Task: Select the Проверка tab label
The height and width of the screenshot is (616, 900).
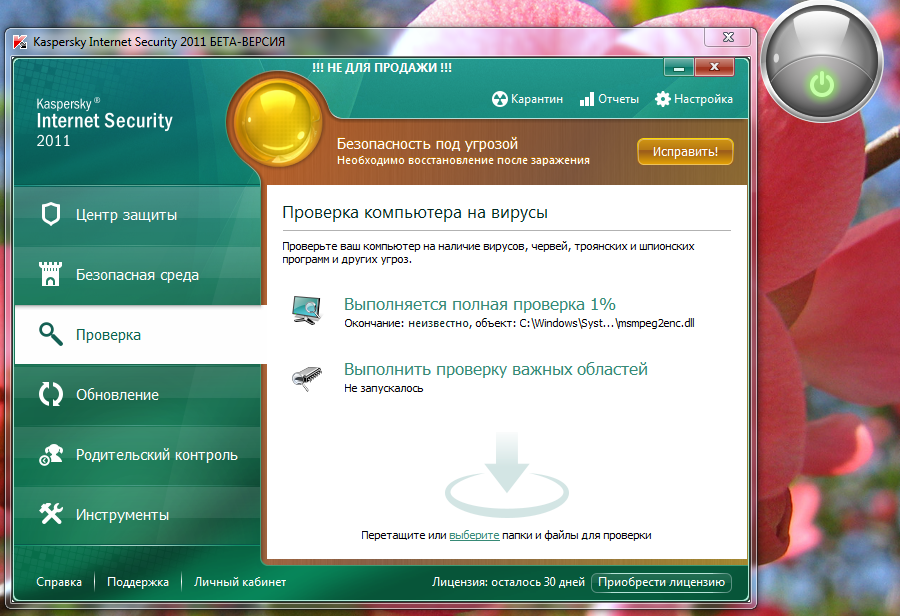Action: (x=108, y=335)
